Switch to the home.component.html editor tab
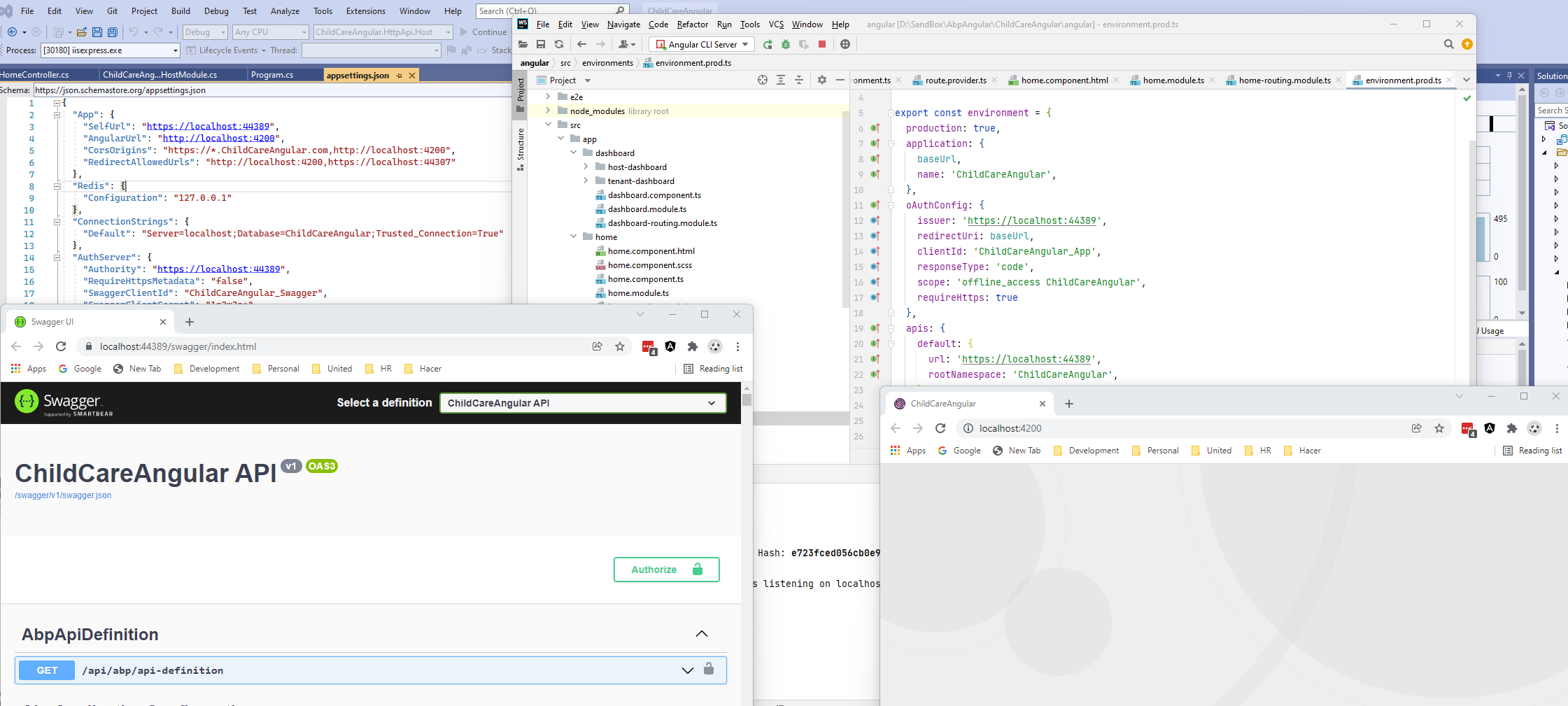Image resolution: width=1568 pixels, height=706 pixels. [x=1064, y=80]
